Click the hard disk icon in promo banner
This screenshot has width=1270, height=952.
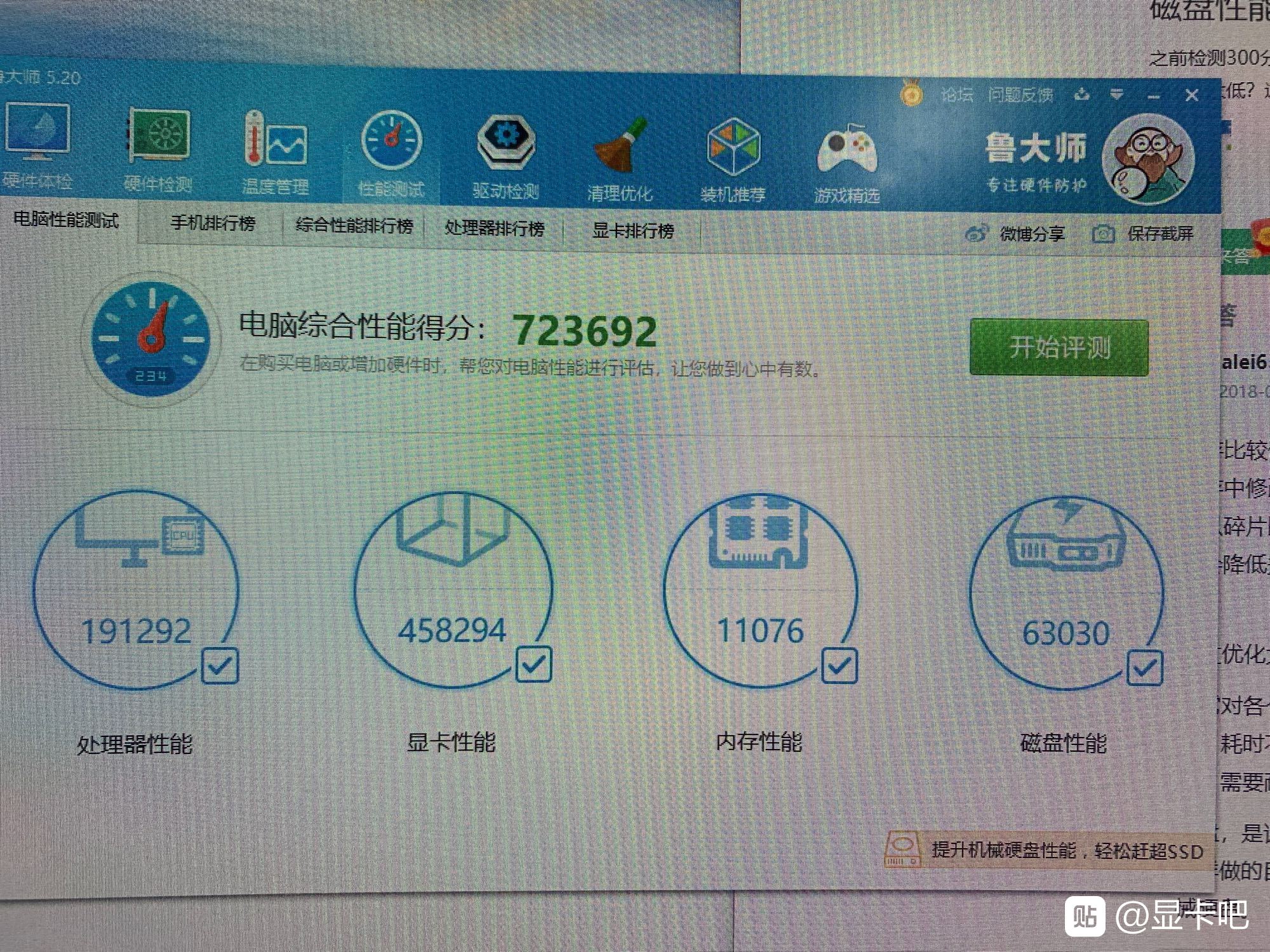903,849
